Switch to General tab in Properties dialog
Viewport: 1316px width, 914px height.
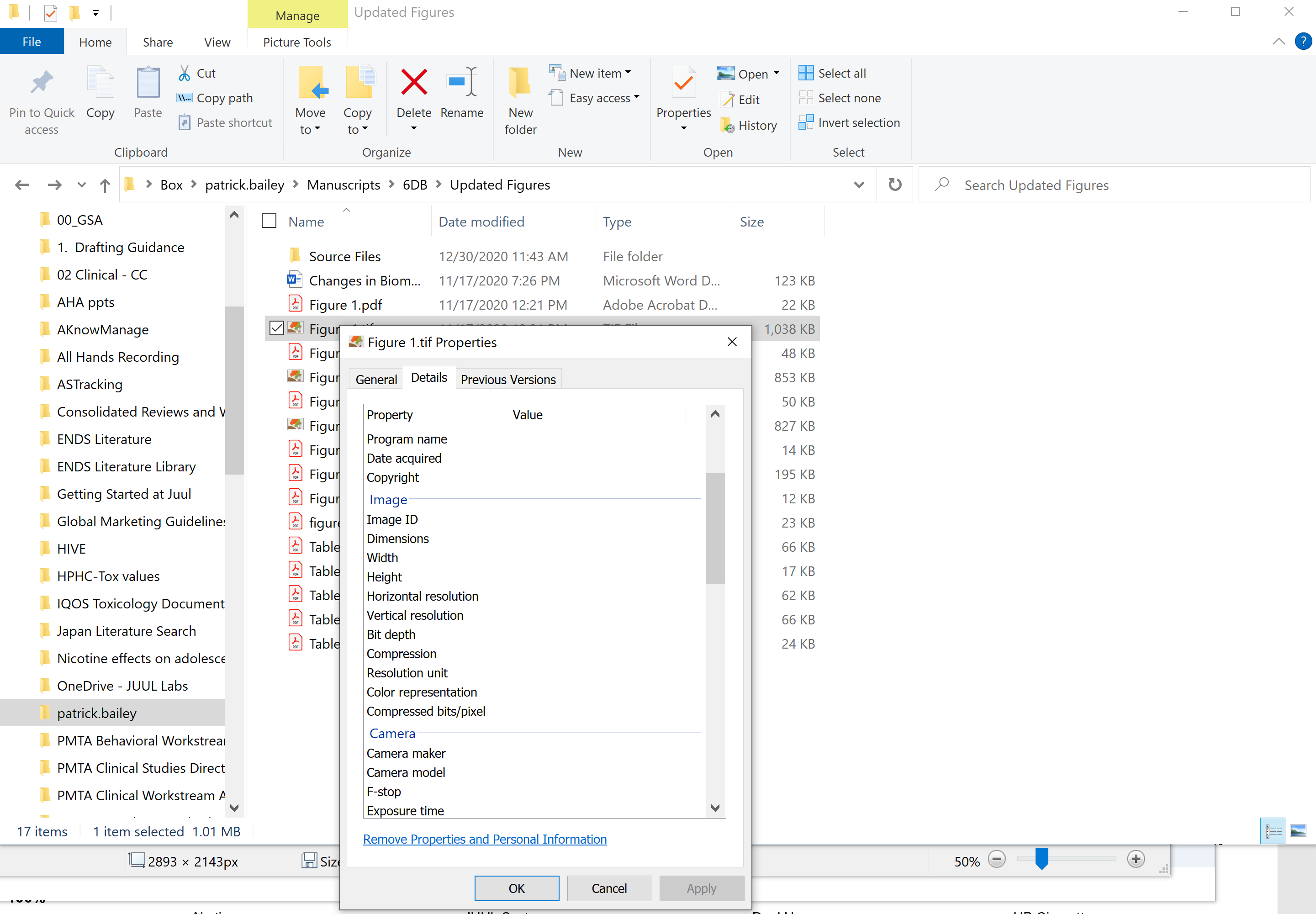tap(376, 379)
